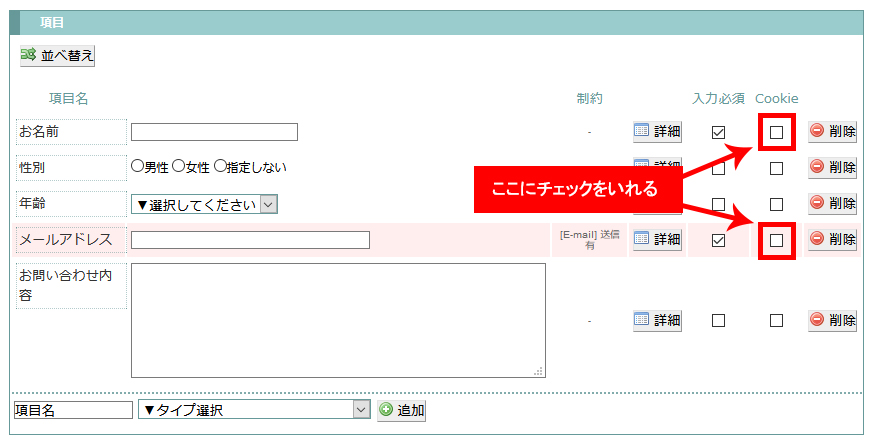
Task: Click the 年齢 item label
Action: tap(72, 204)
